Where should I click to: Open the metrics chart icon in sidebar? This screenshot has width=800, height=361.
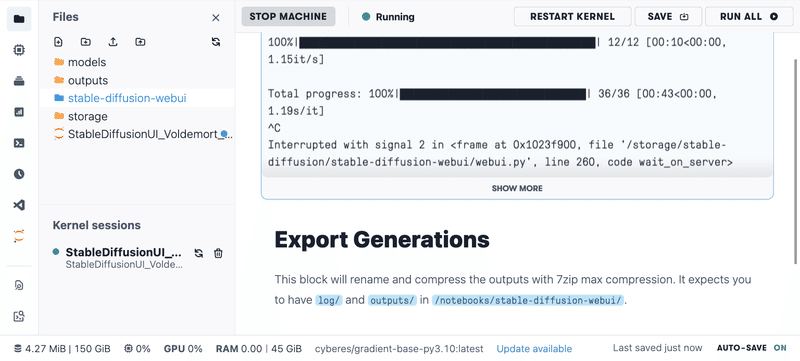pos(19,112)
